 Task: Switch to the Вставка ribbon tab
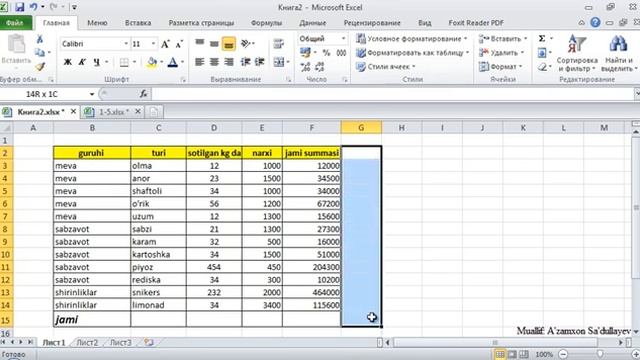(x=138, y=23)
